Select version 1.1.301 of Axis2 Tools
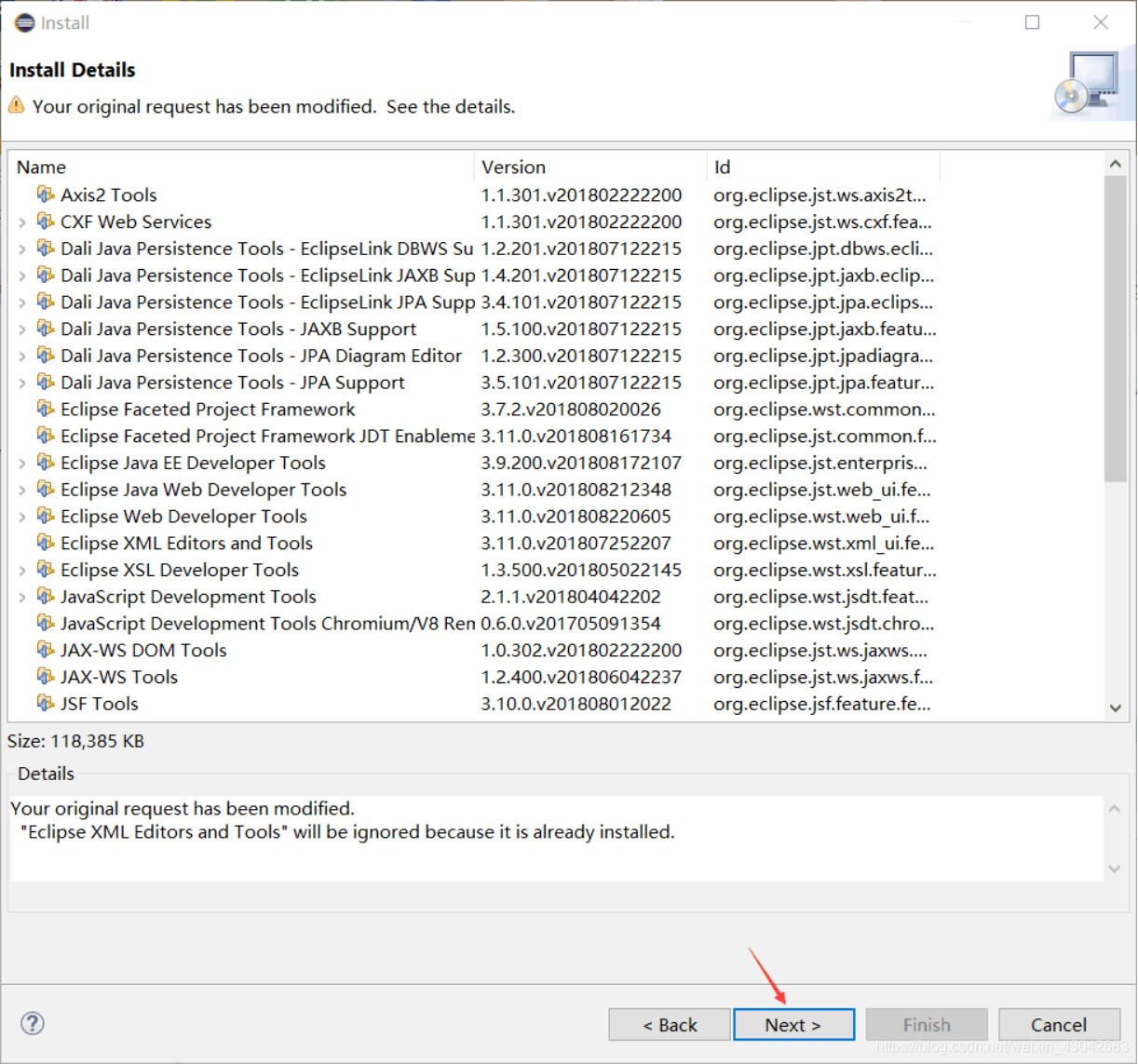This screenshot has height=1064, width=1138. pyautogui.click(x=581, y=195)
